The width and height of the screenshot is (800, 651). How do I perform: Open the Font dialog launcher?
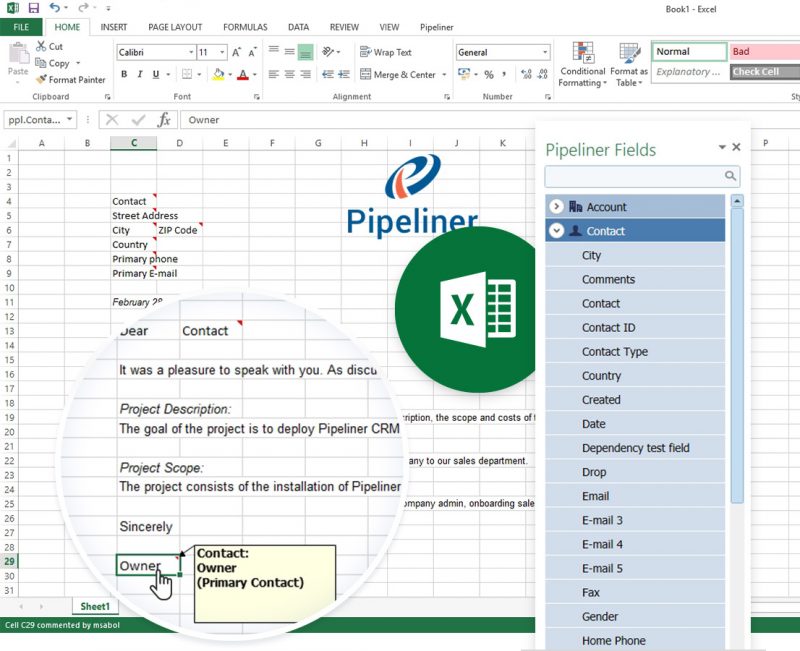(x=257, y=96)
